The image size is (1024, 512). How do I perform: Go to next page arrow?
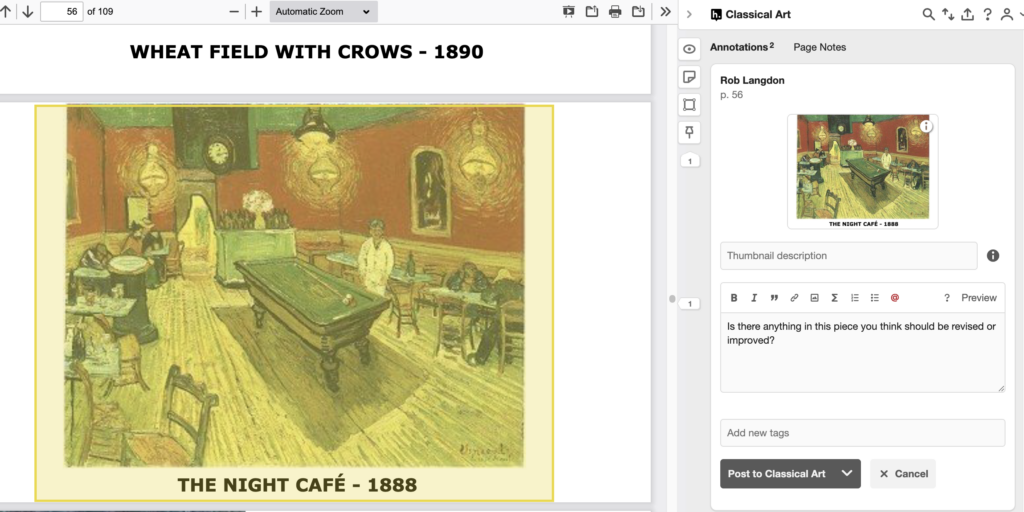pyautogui.click(x=27, y=11)
